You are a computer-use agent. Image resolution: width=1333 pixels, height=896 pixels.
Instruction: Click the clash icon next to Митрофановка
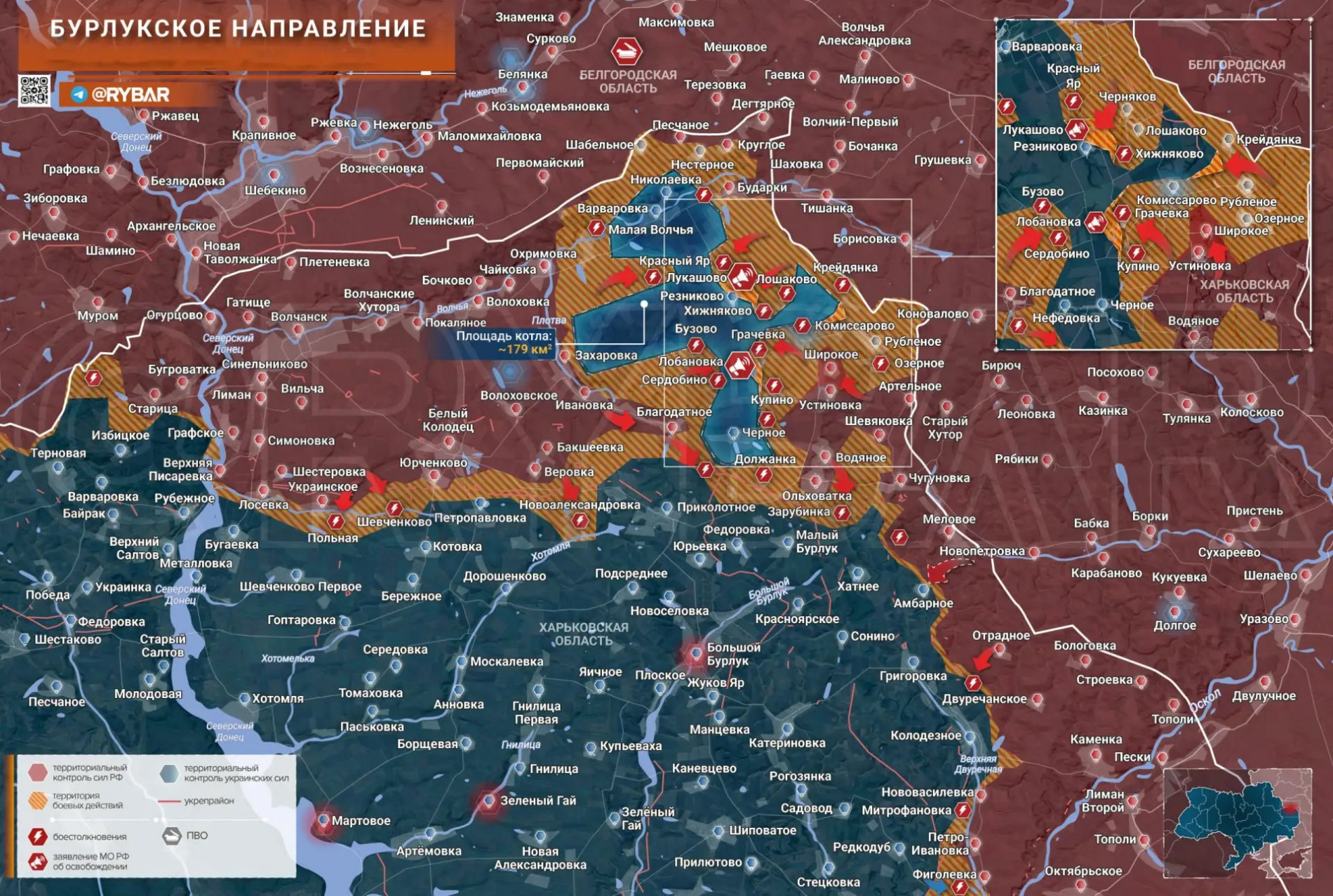[x=963, y=810]
